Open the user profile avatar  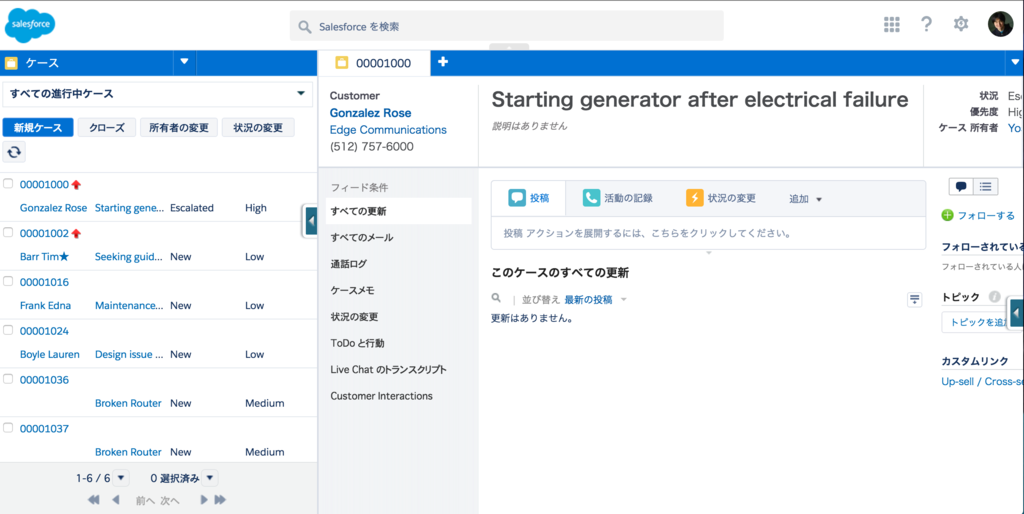coord(1000,24)
